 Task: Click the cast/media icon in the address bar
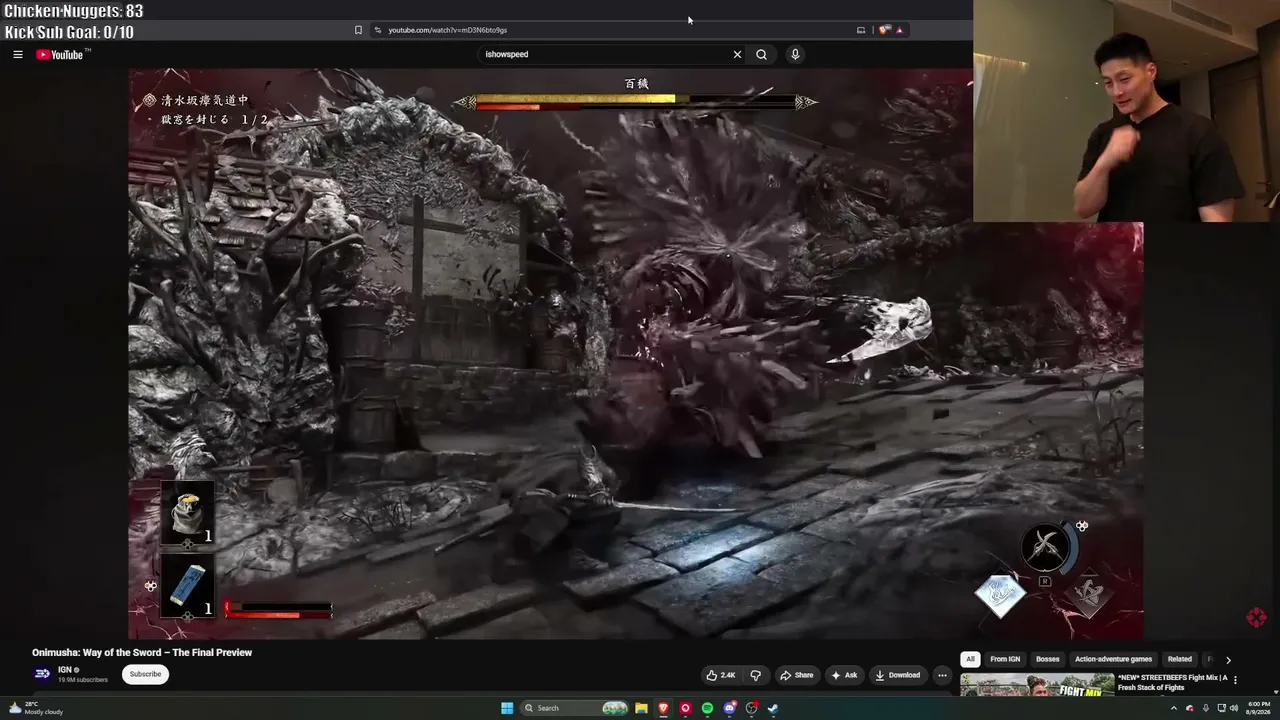coord(861,30)
